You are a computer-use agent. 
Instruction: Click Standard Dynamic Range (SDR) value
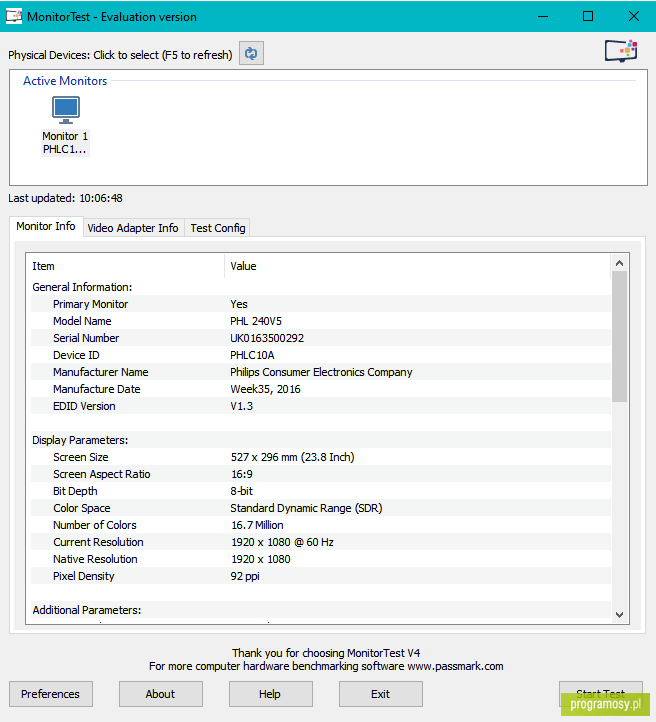click(306, 508)
